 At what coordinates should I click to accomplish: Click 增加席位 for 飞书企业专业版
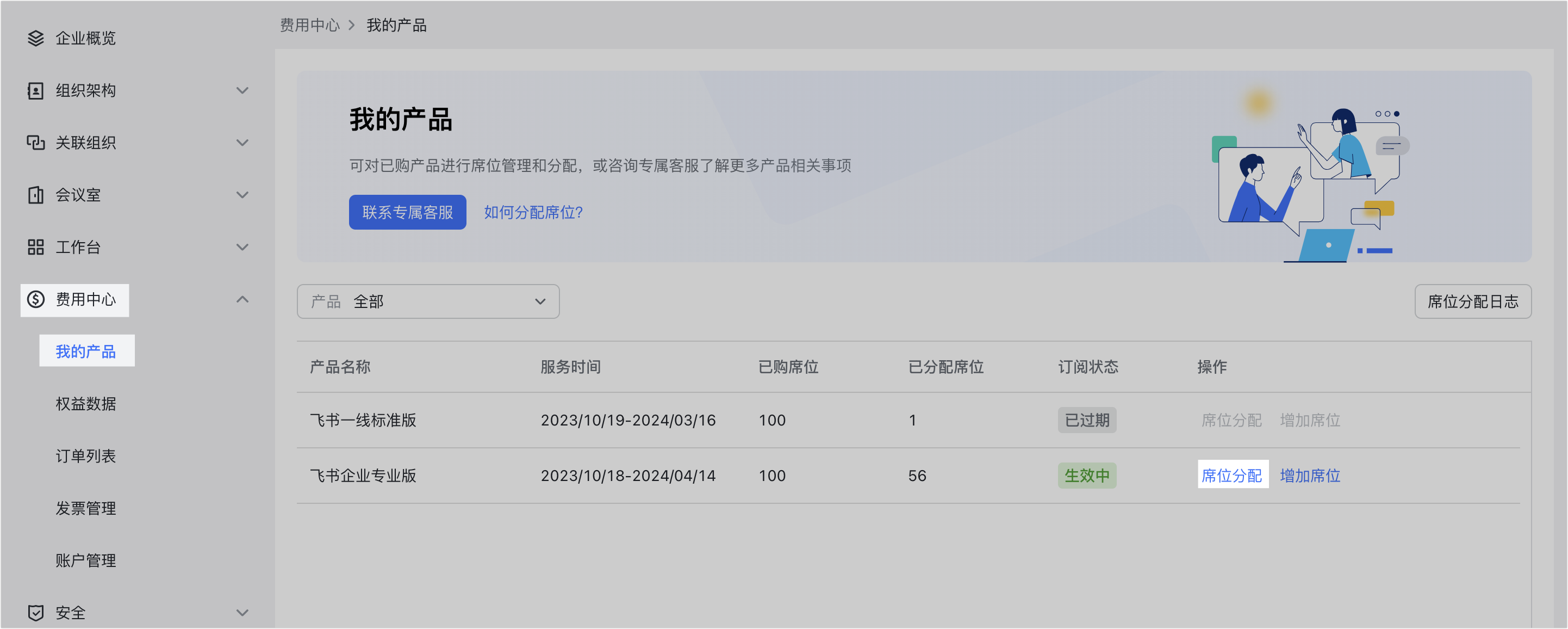click(x=1310, y=476)
